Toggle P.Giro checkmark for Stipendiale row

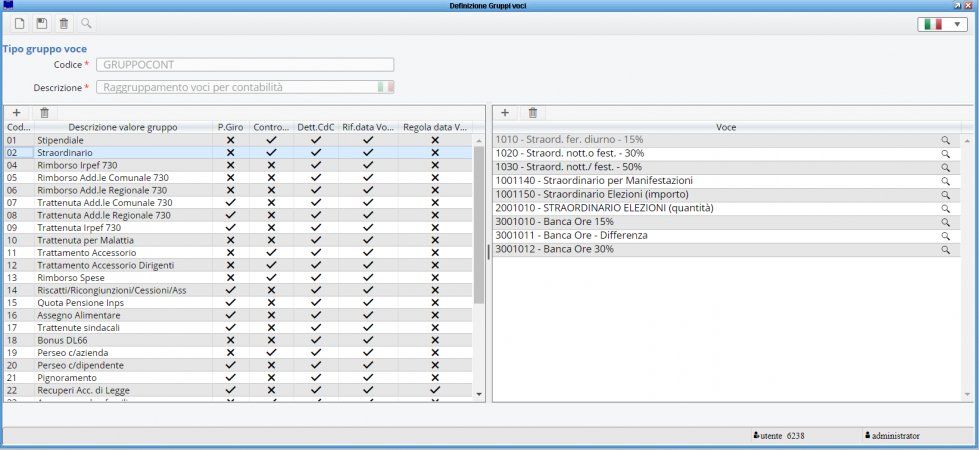230,141
